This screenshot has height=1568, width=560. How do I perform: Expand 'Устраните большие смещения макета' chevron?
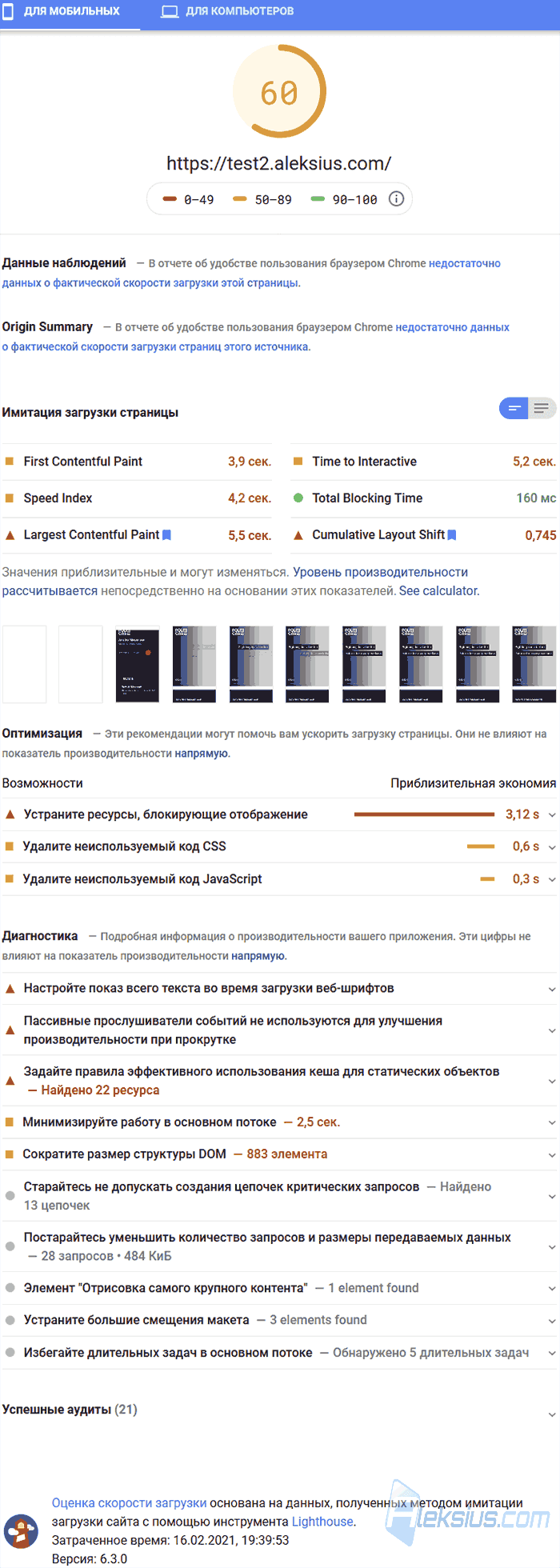coord(551,1321)
